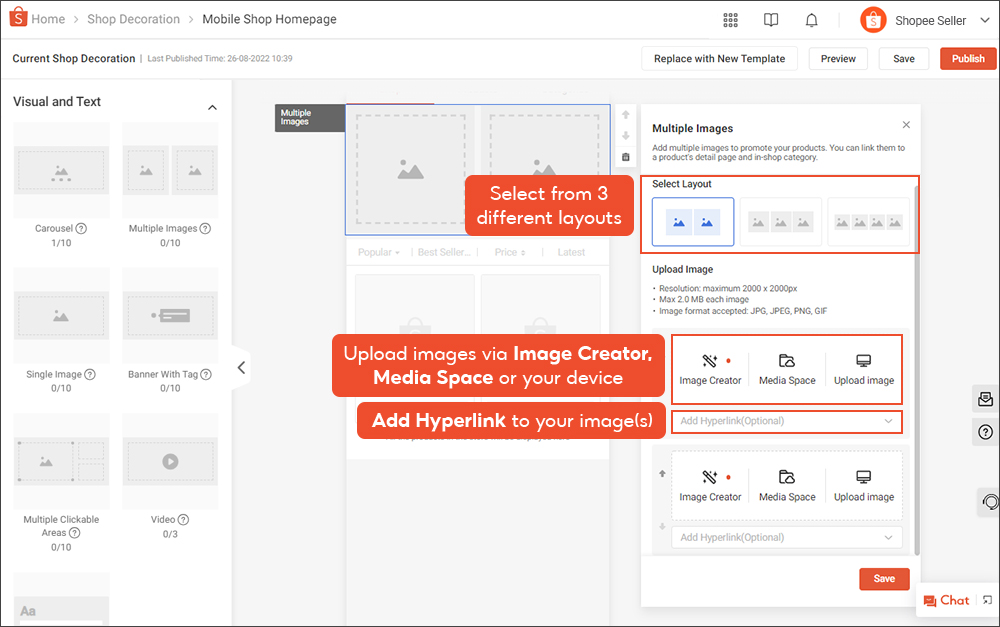The width and height of the screenshot is (1000, 627).
Task: Go to the Shop Decoration breadcrumb
Action: [x=133, y=19]
